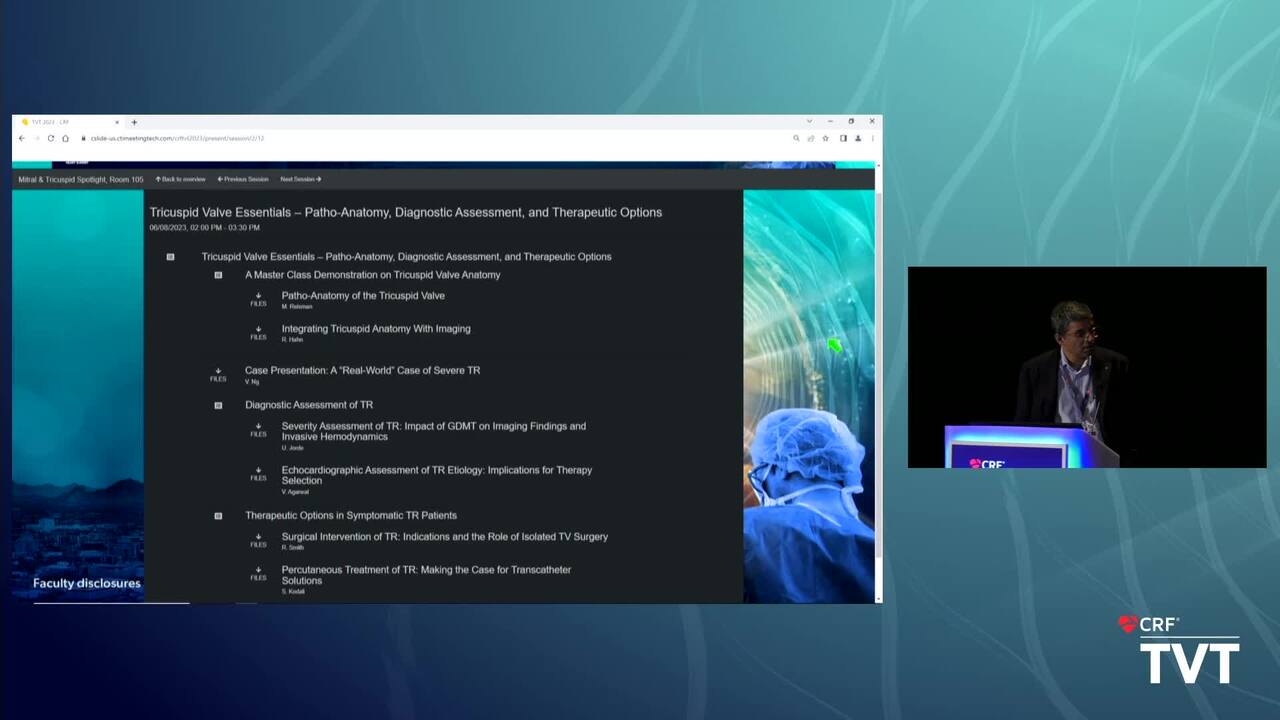The height and width of the screenshot is (720, 1280).
Task: Open Severity Assessment of TR talk
Action: (x=433, y=432)
